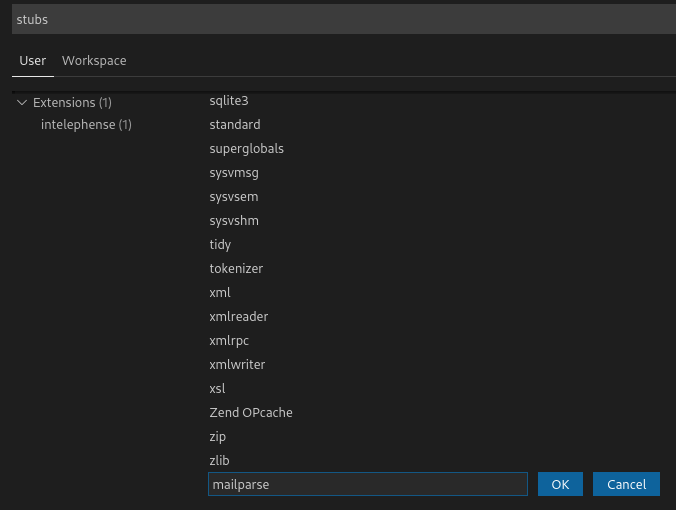
Task: Focus the mailparse input field
Action: pos(368,484)
